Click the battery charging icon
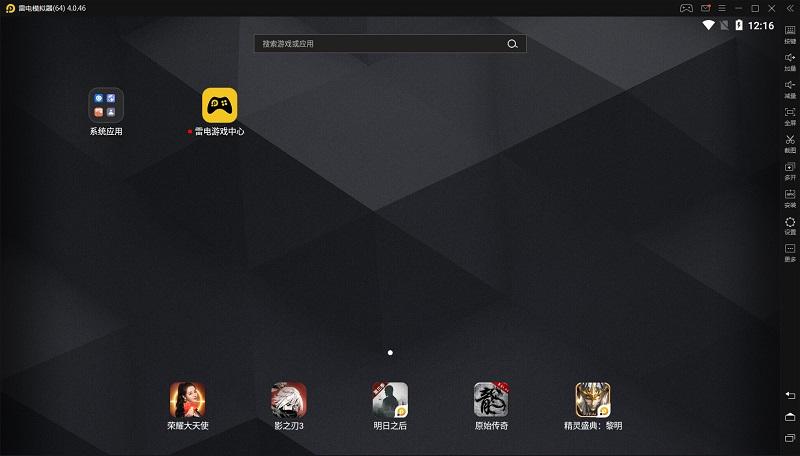 pyautogui.click(x=739, y=25)
